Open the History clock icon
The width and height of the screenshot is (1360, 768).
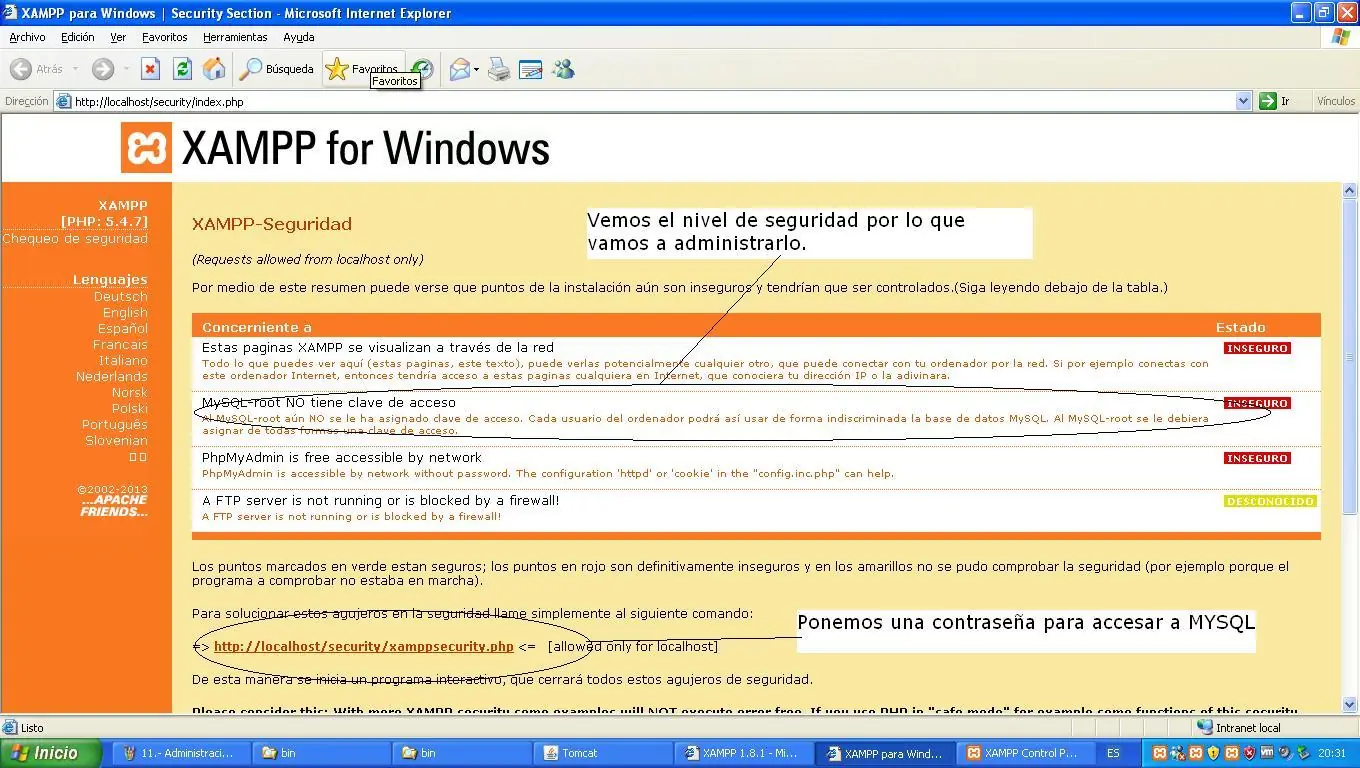coord(424,69)
